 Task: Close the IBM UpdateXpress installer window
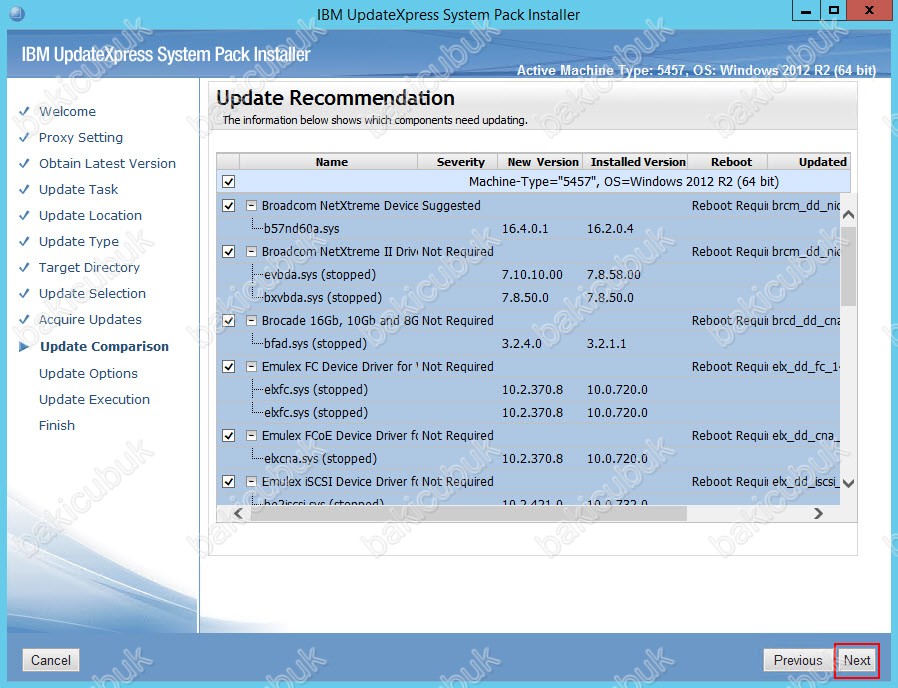coord(869,11)
